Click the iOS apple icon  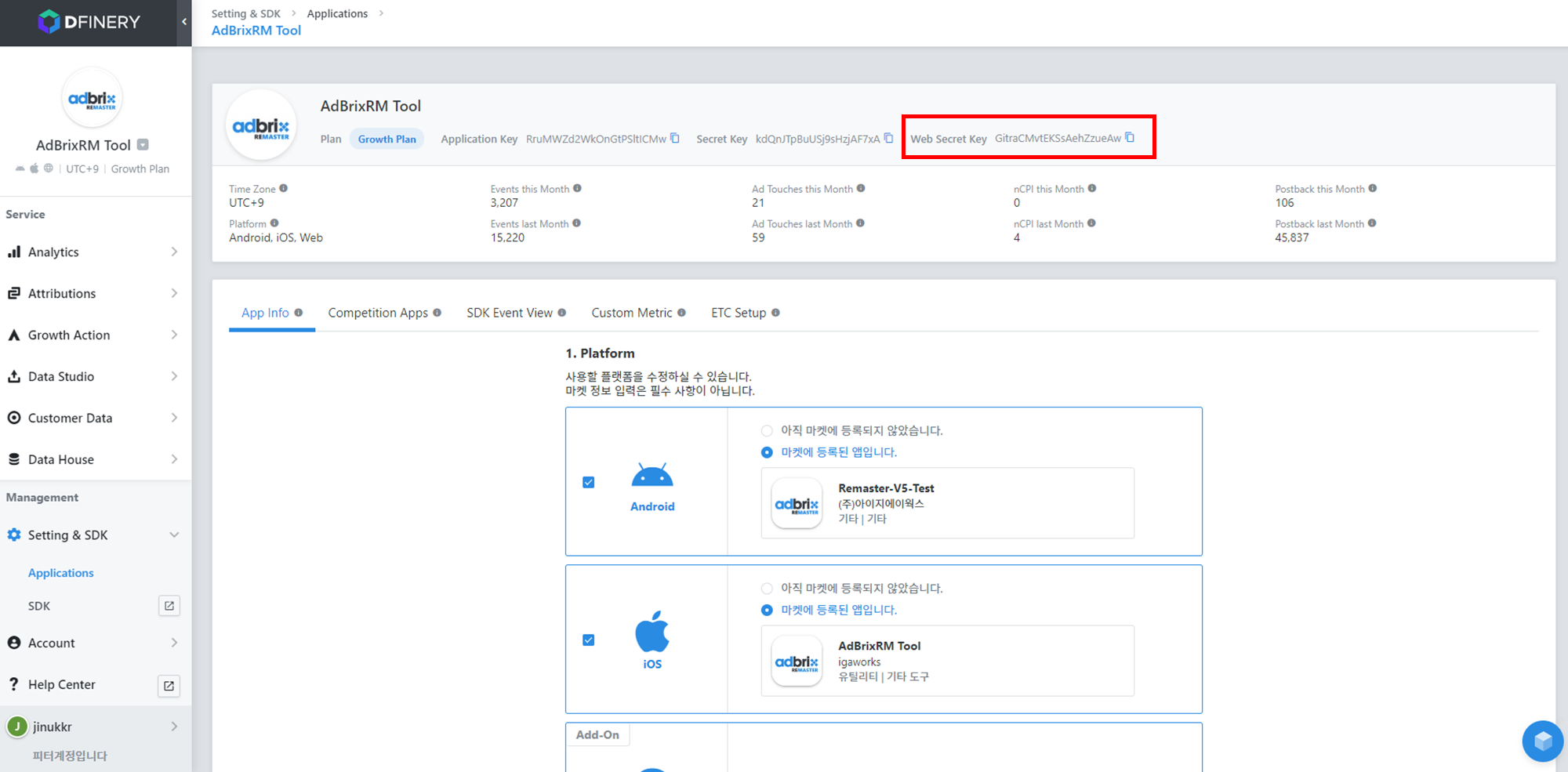(652, 631)
